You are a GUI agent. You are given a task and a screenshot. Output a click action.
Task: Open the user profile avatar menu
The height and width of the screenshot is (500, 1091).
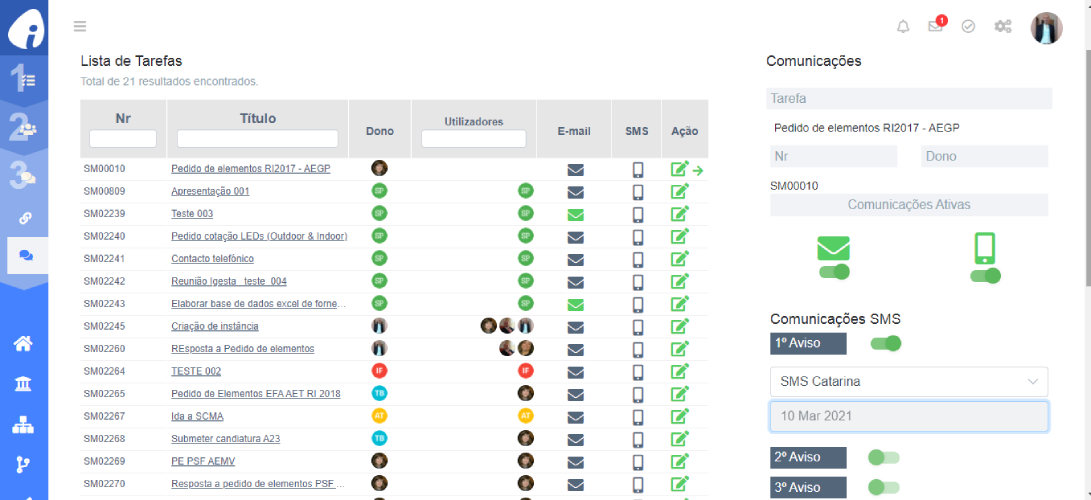1046,28
